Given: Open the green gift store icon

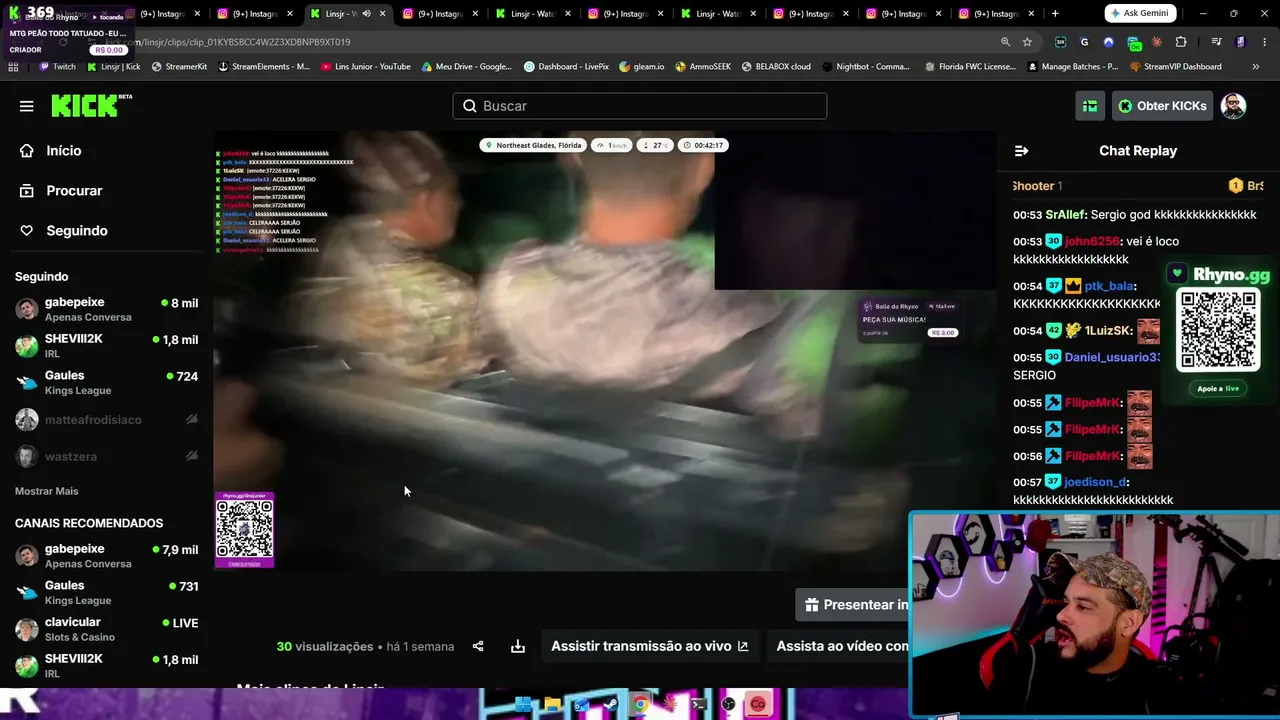Looking at the screenshot, I should point(1090,106).
